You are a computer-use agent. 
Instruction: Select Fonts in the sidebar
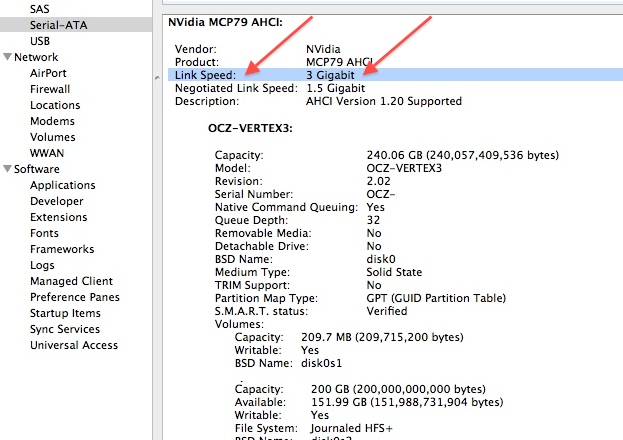coord(44,233)
